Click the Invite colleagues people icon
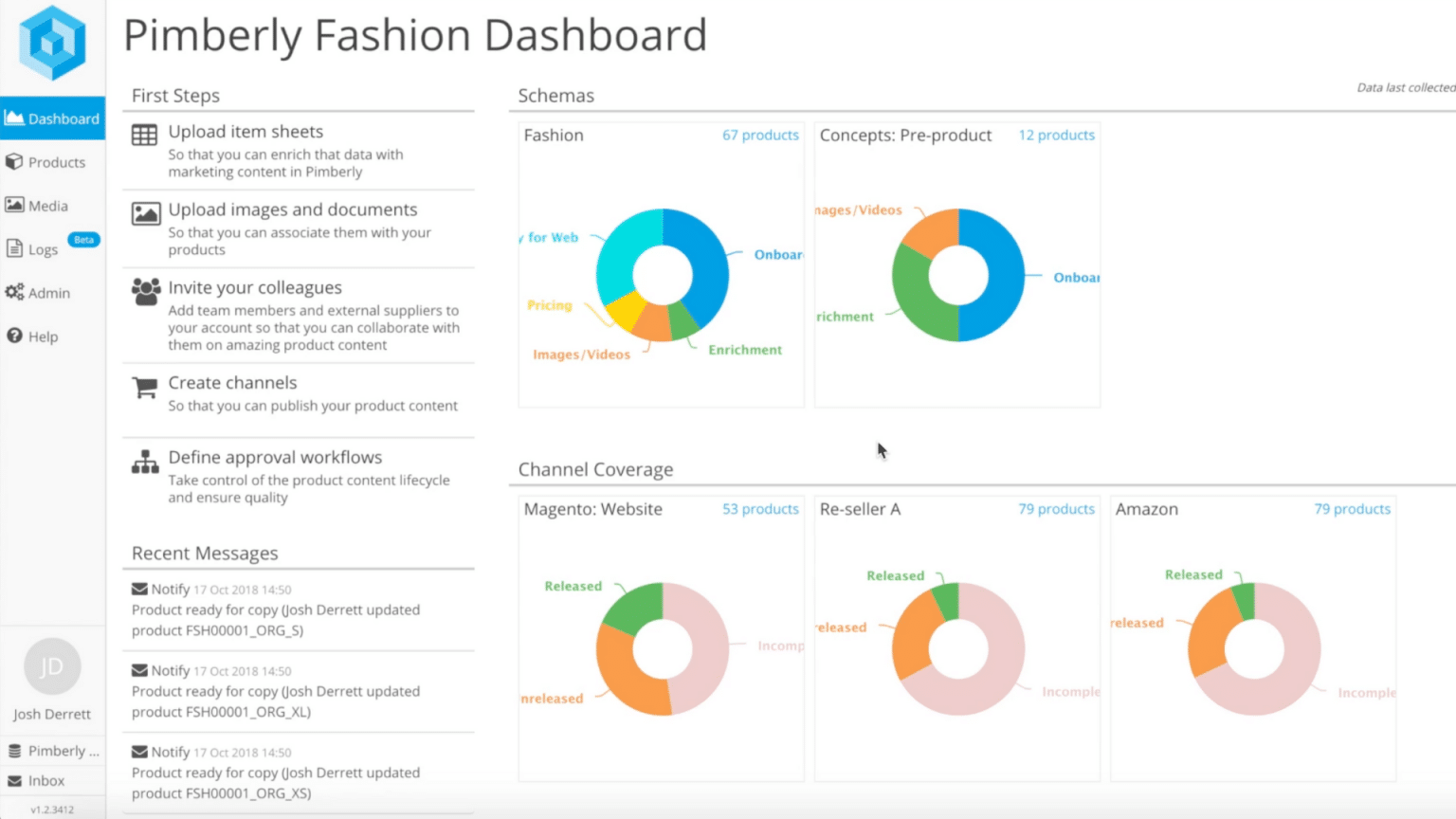This screenshot has width=1456, height=819. tap(146, 291)
